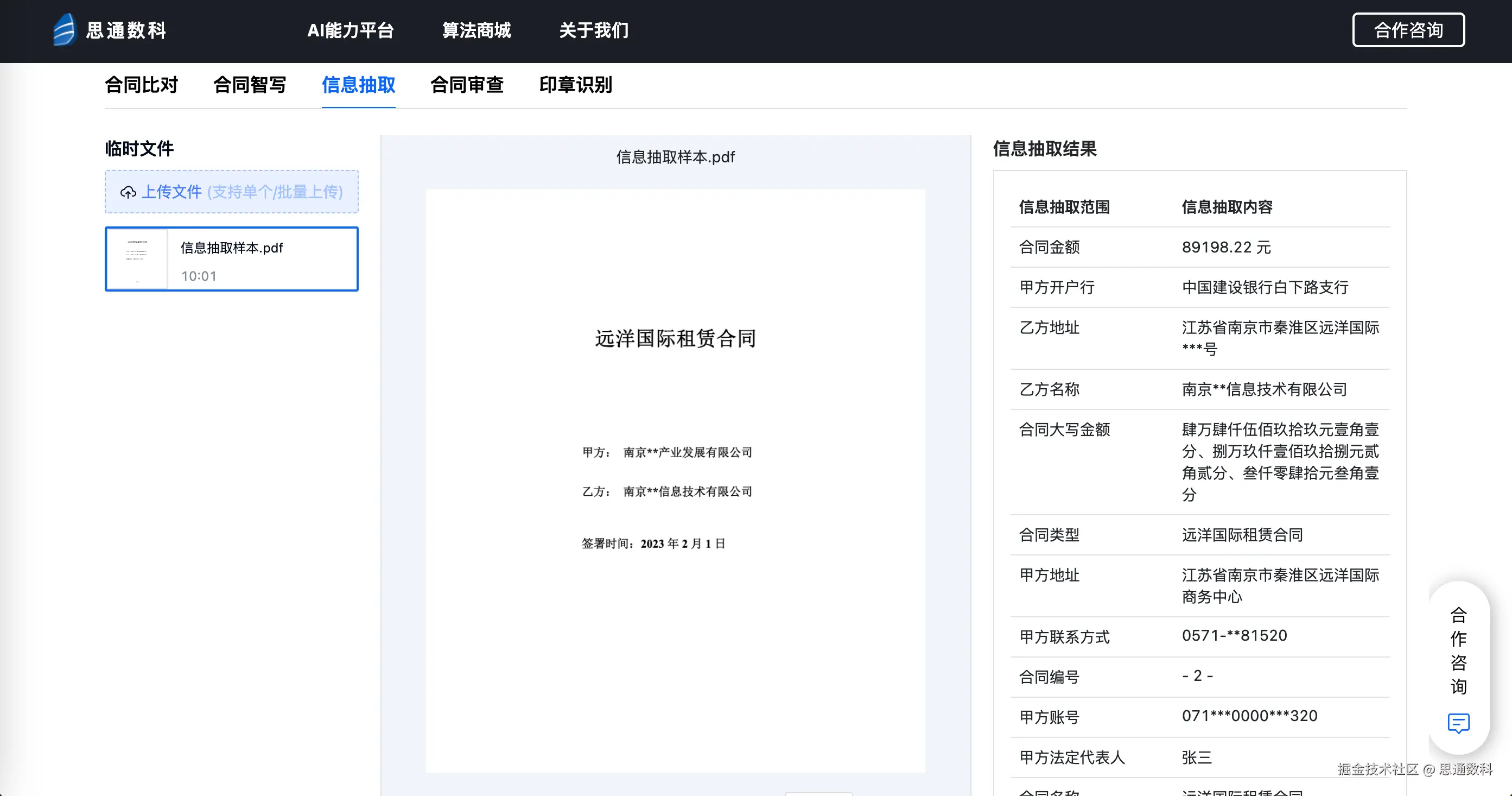This screenshot has height=796, width=1512.
Task: Open the AI能力平台 menu
Action: [351, 30]
